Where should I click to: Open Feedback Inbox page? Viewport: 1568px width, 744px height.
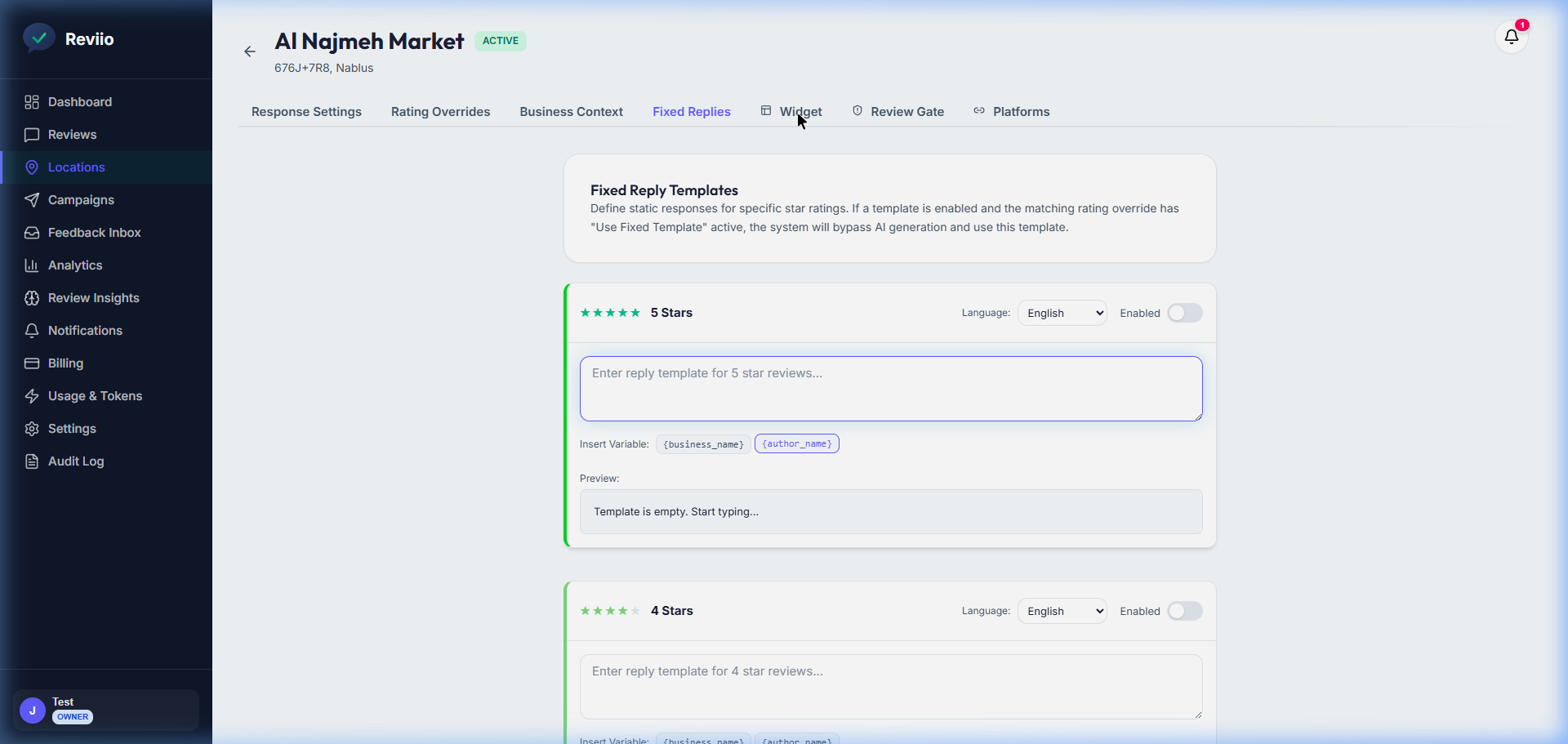(106, 233)
